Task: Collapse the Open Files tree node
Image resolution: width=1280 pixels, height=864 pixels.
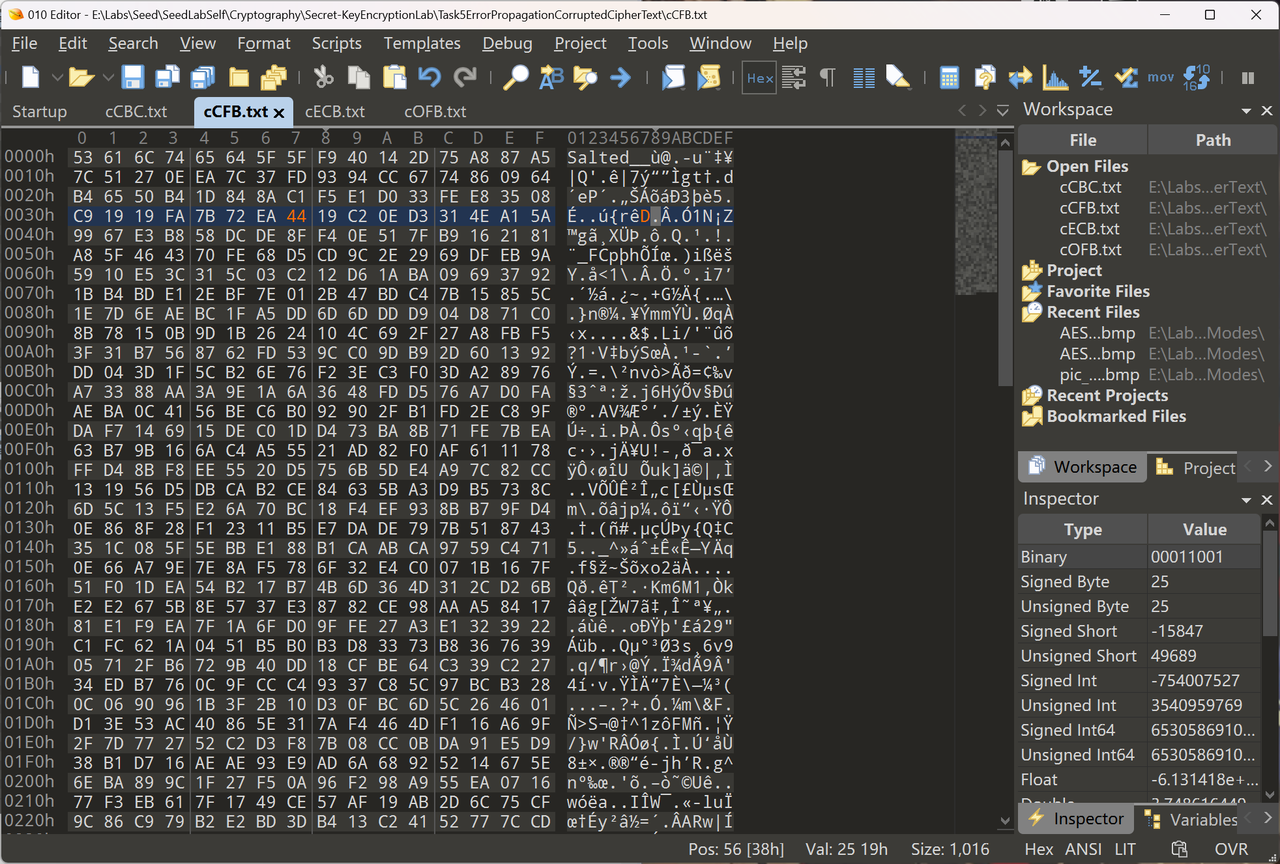Action: click(1031, 167)
